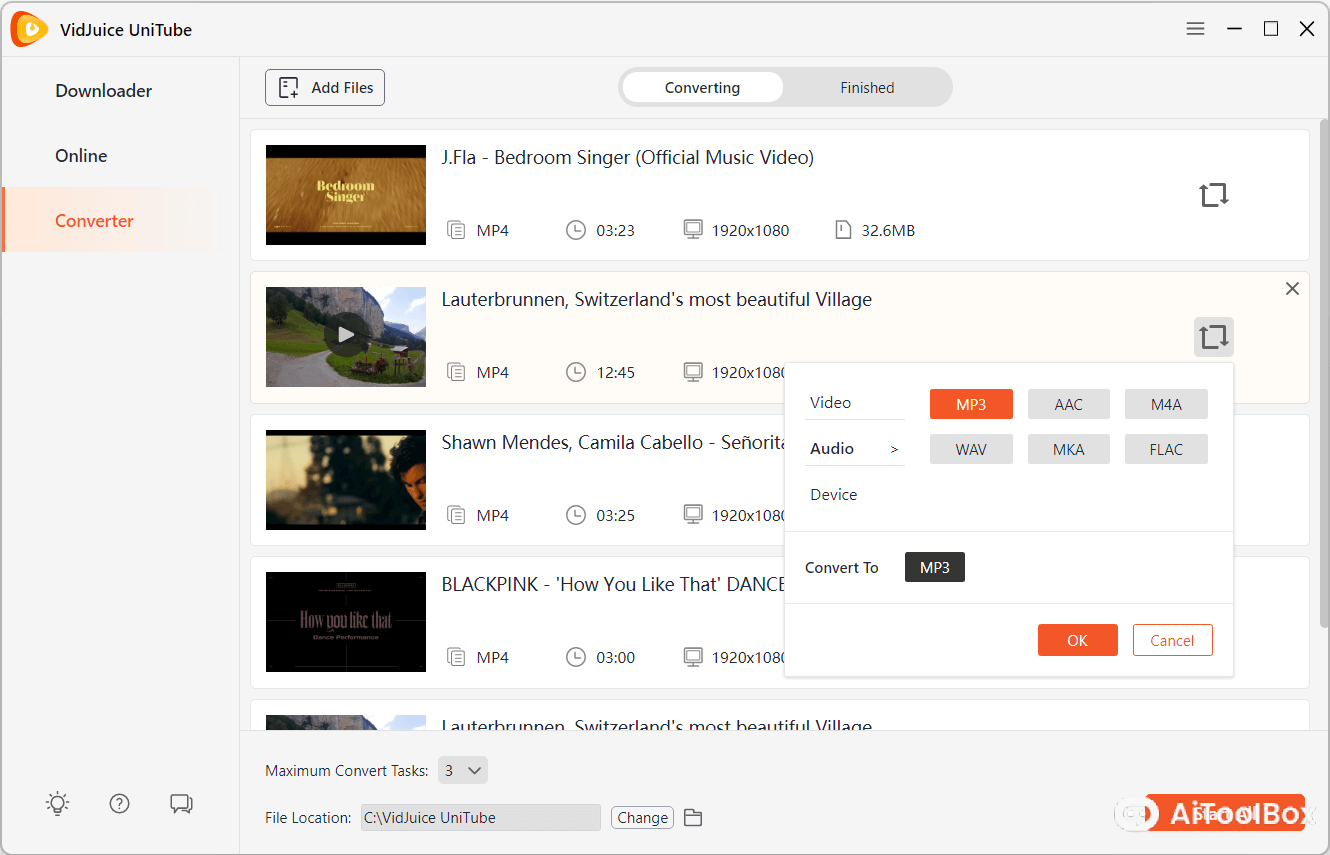Click the convert icon on Lauterbrunnen row
Image resolution: width=1330 pixels, height=855 pixels.
1213,337
